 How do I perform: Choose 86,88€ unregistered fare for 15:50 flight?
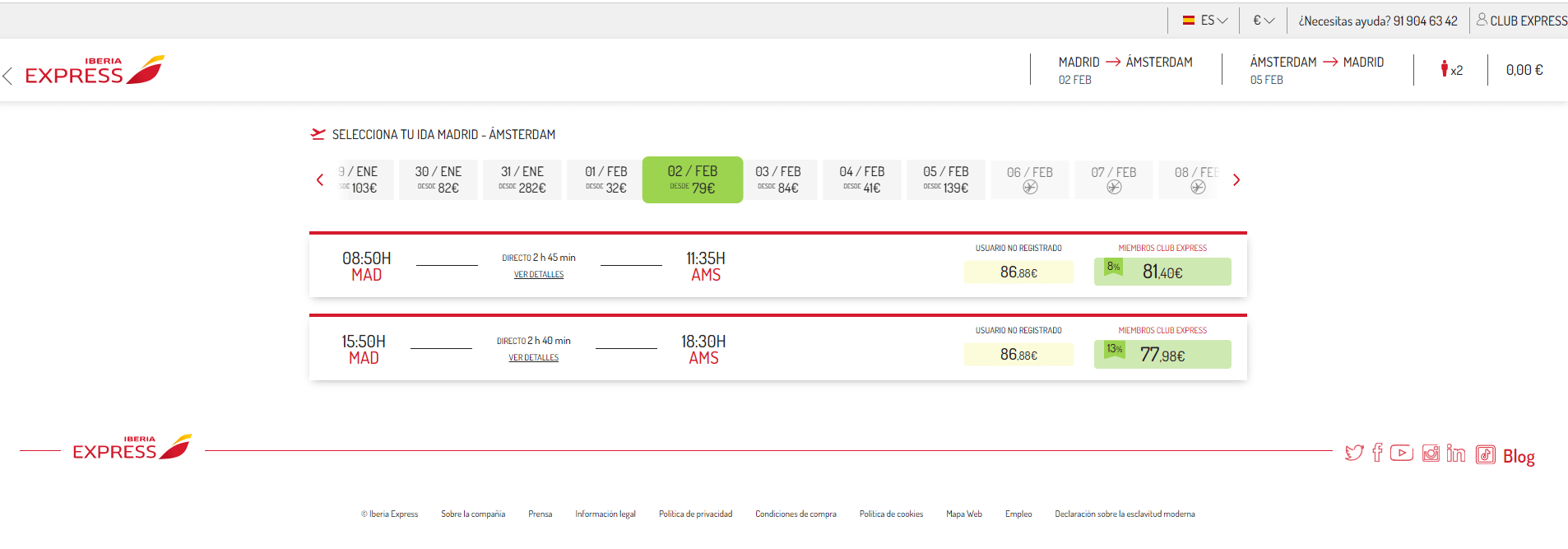[1018, 355]
